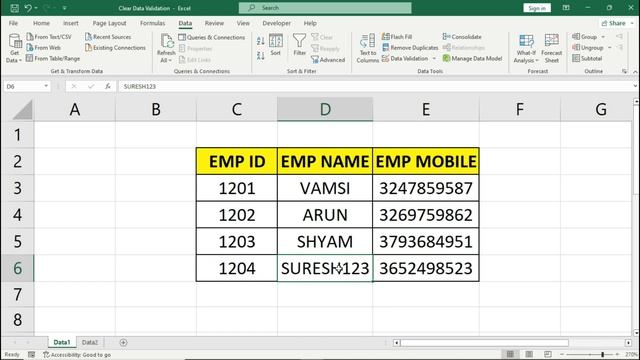Screen dimensions: 640x360
Task: Switch to Normal view
Action: 510,354
